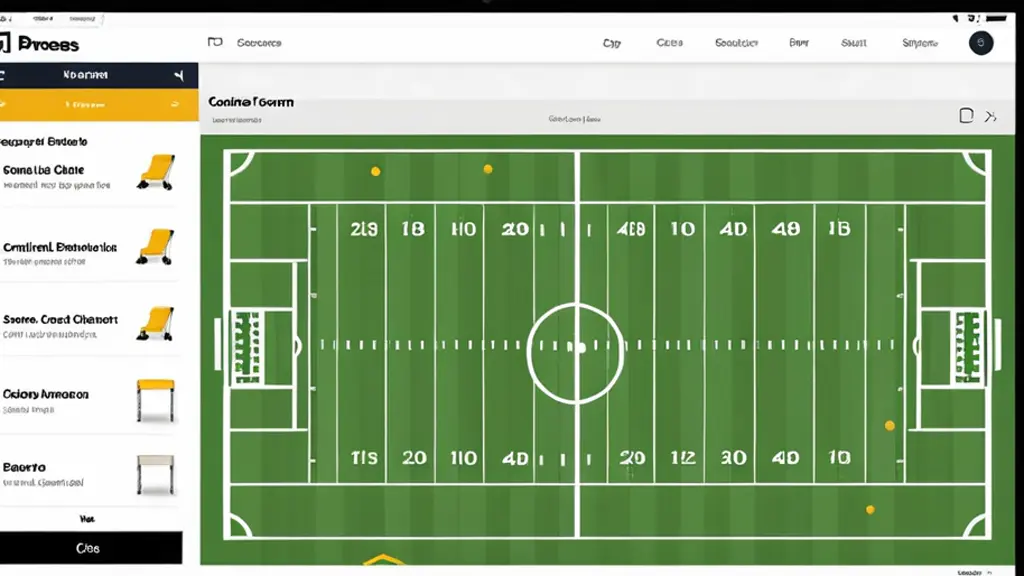This screenshot has height=576, width=1024.
Task: Click the yellow marker on the top-left field area
Action: pos(376,171)
